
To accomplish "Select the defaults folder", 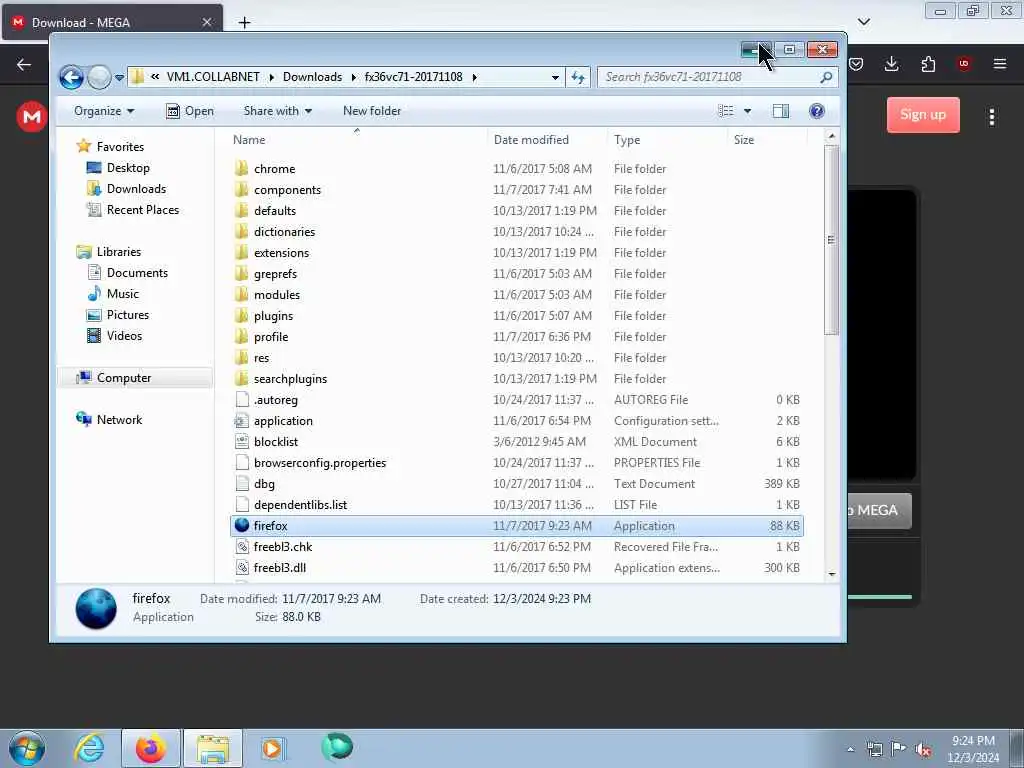I will pos(275,210).
